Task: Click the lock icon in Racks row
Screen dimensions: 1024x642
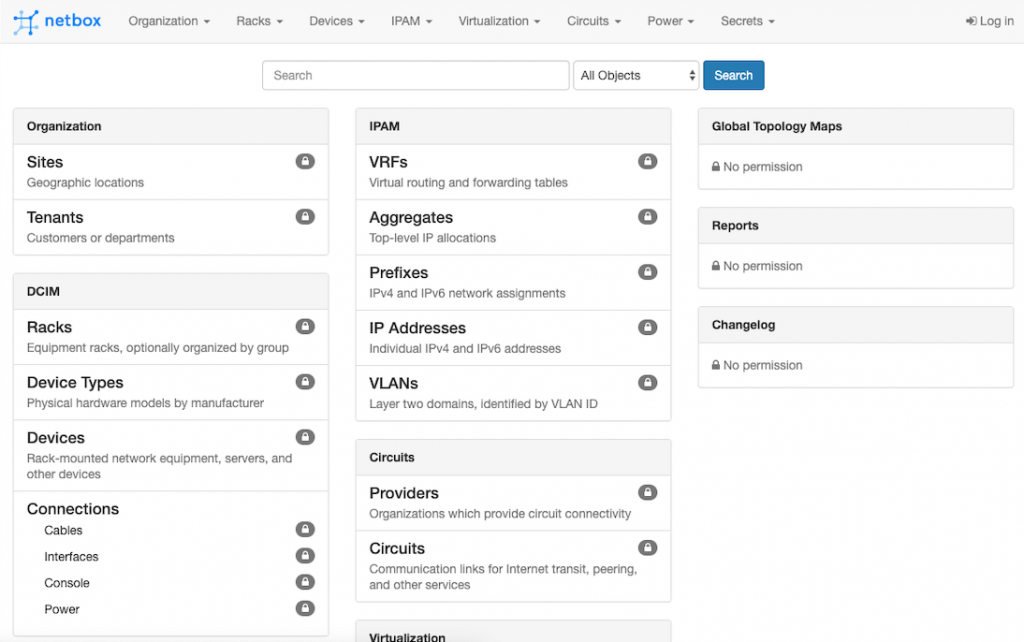Action: (x=305, y=326)
